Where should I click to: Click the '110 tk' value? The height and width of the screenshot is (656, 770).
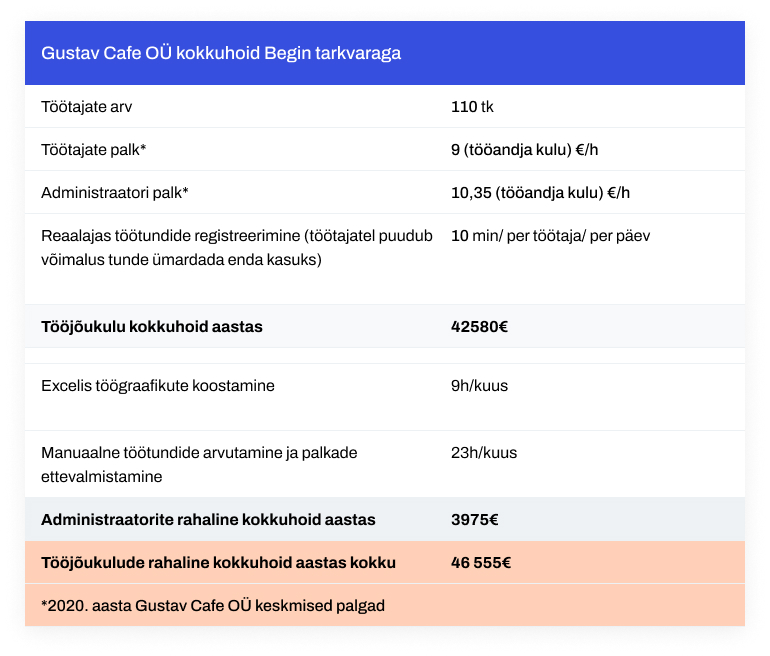pyautogui.click(x=472, y=107)
